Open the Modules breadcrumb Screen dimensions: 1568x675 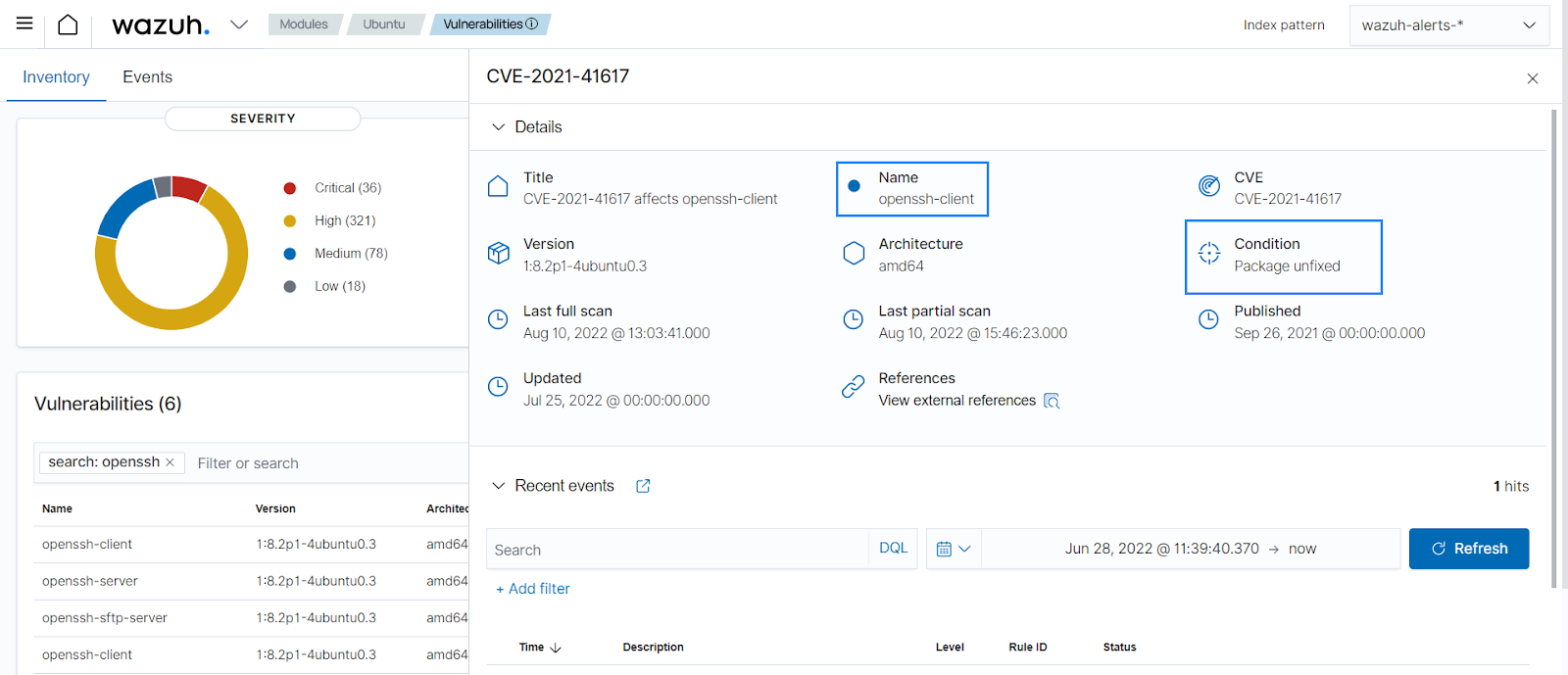tap(304, 24)
